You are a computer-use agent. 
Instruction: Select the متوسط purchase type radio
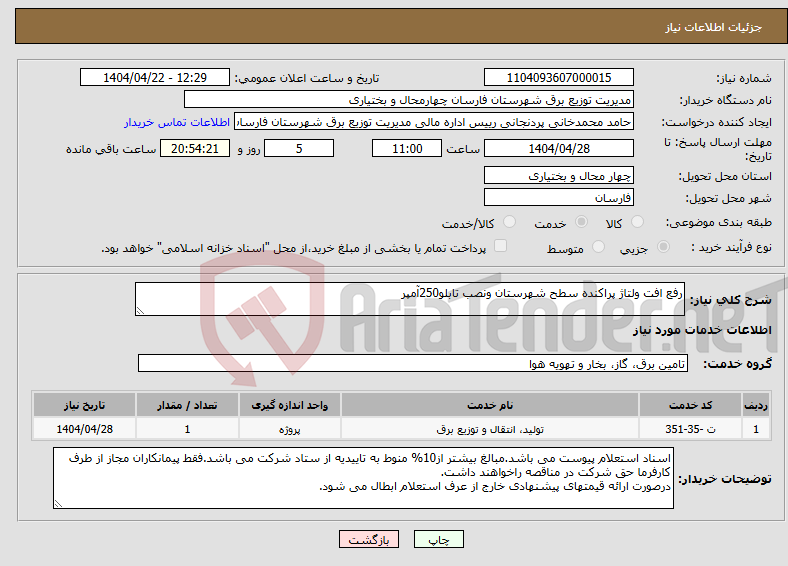click(x=598, y=247)
